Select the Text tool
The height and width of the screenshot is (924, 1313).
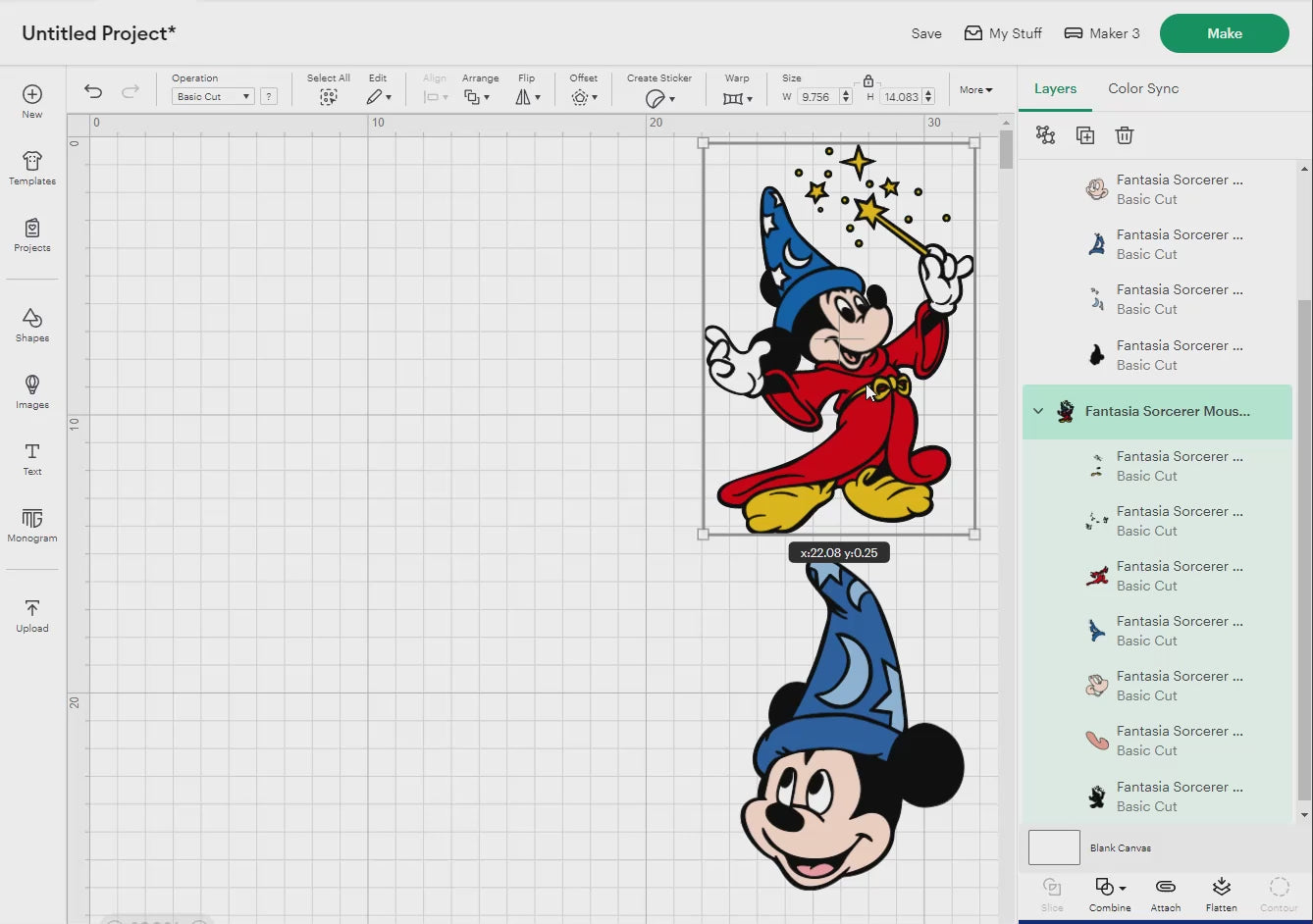pyautogui.click(x=32, y=458)
